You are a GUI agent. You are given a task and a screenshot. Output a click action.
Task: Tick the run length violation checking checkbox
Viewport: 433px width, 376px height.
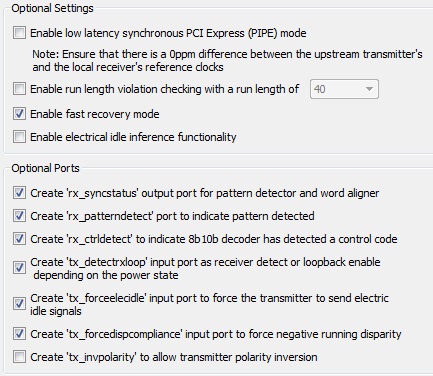(19, 89)
